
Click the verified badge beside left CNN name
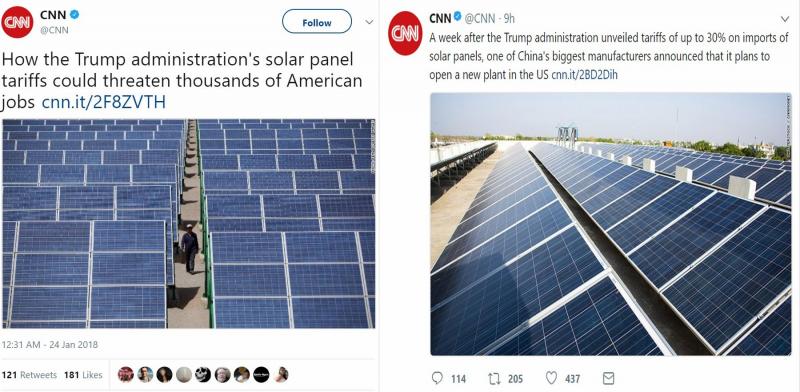pyautogui.click(x=74, y=14)
